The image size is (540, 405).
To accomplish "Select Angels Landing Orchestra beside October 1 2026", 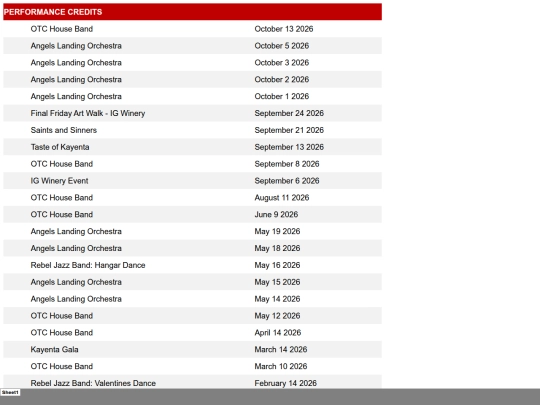I will 76,96.
